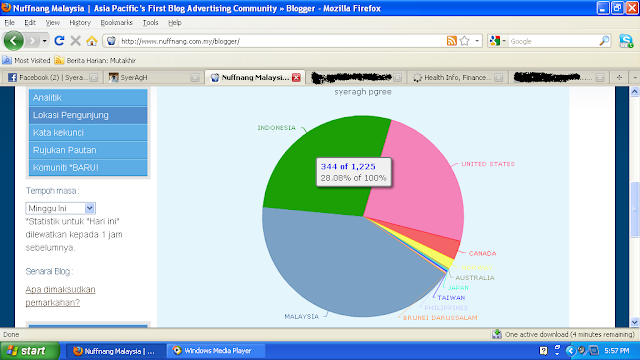Open the View menu

(52, 22)
